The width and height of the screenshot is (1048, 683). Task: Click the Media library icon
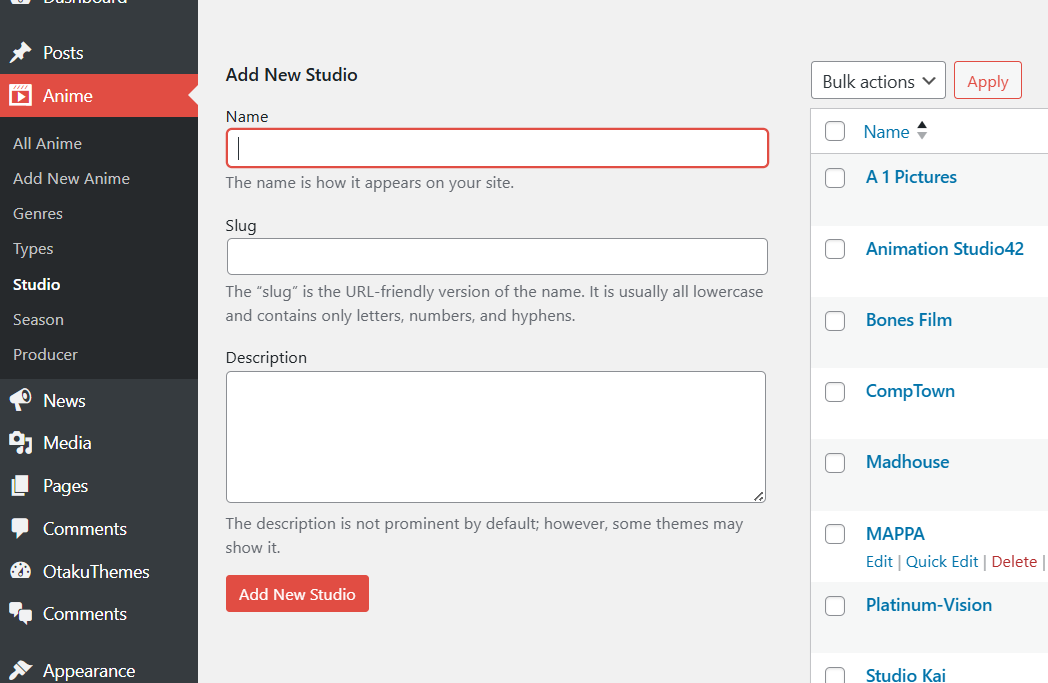(20, 443)
